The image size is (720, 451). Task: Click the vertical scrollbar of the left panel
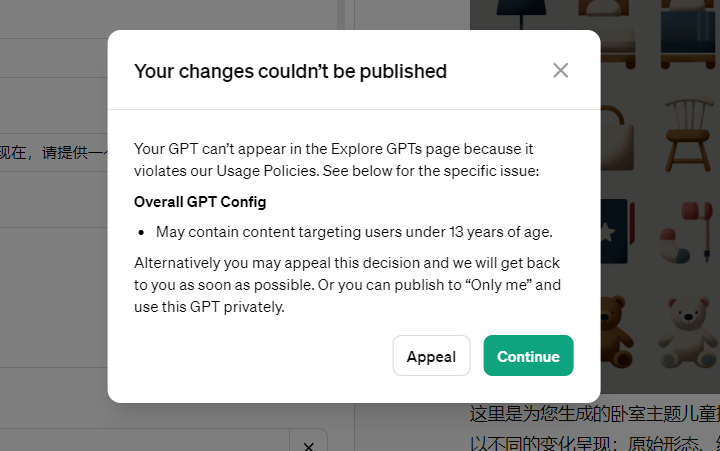pyautogui.click(x=341, y=14)
